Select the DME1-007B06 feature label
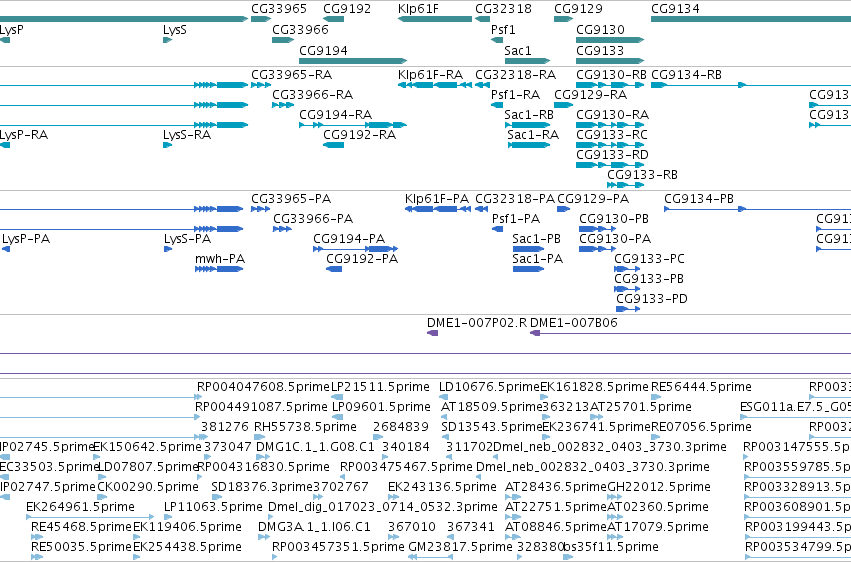The image size is (851, 562). click(x=574, y=323)
